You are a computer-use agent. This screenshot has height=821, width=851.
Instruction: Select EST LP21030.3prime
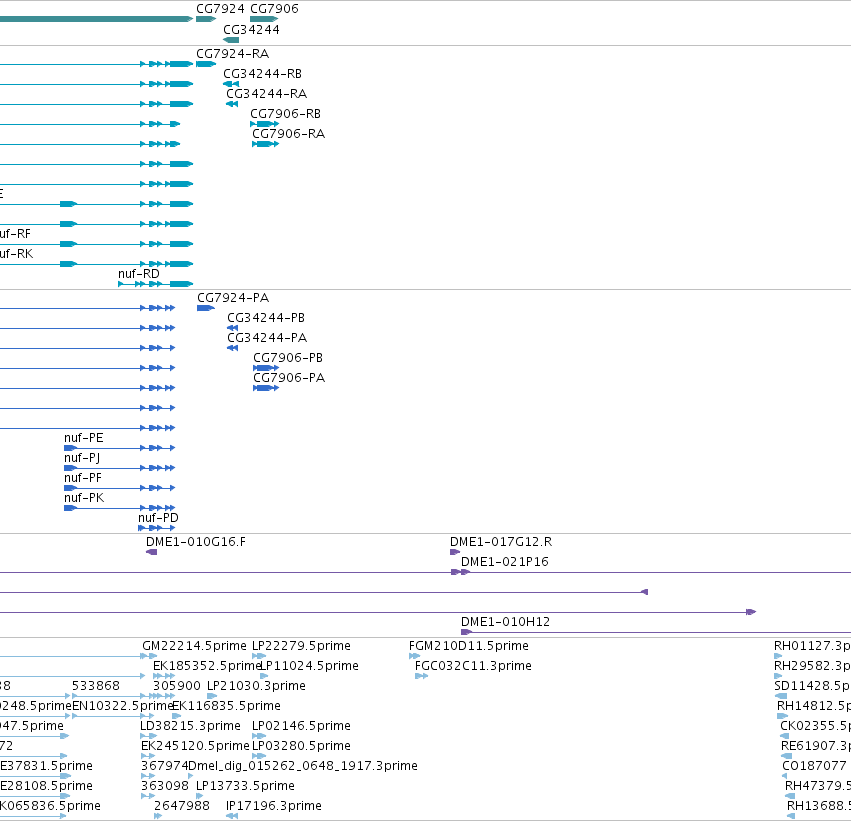(256, 686)
